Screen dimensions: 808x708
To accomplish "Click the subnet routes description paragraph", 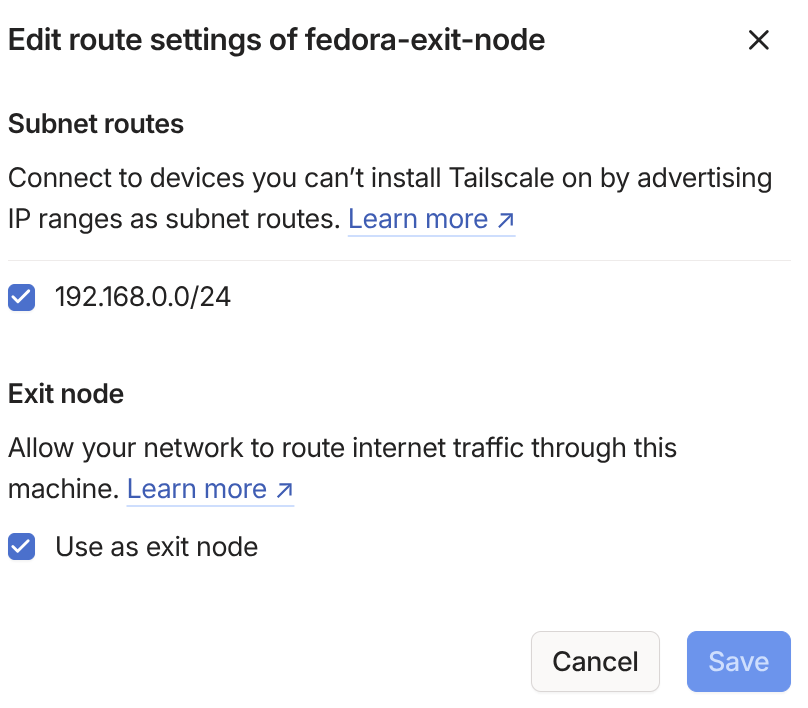I will [x=390, y=198].
